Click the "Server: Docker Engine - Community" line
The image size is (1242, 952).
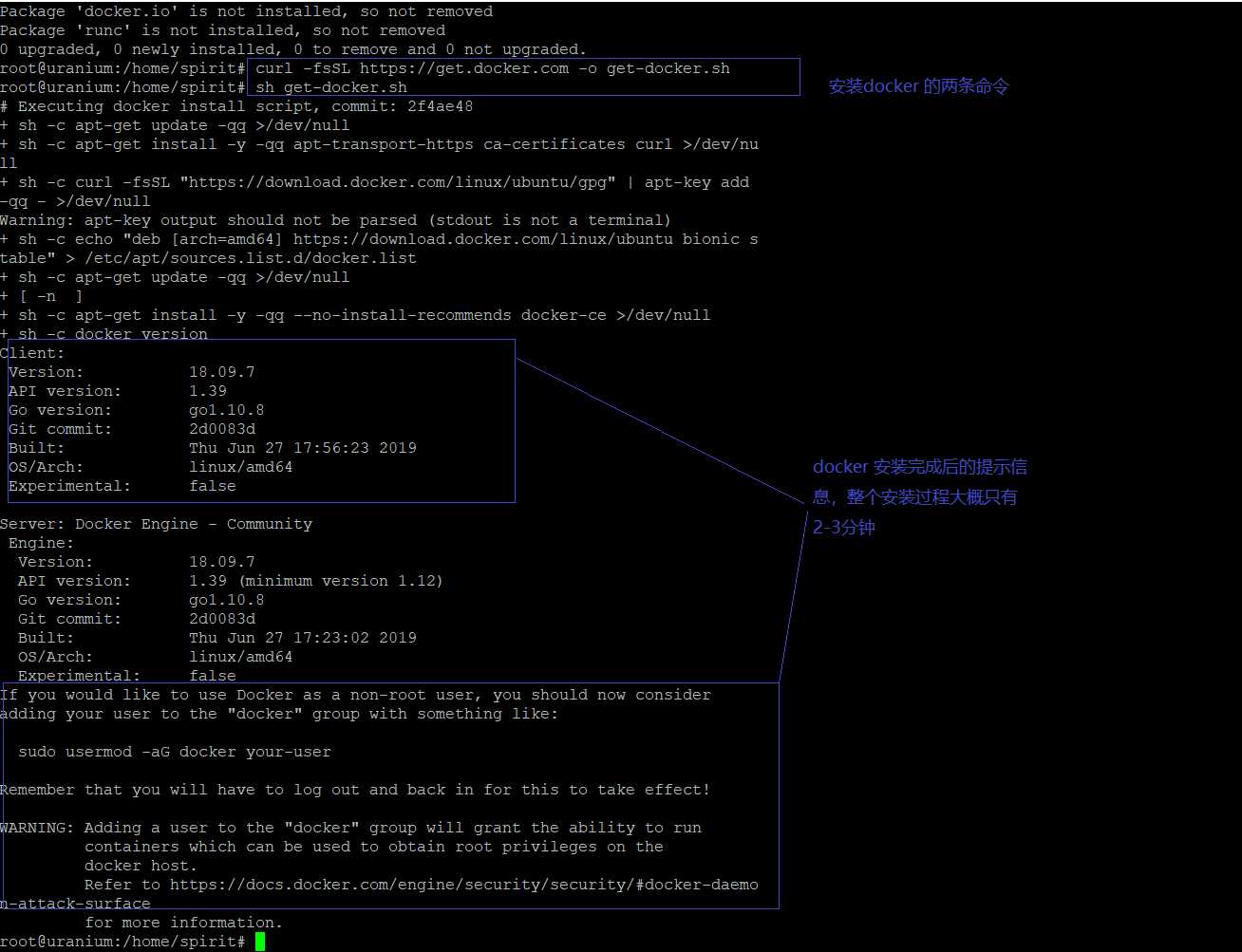click(156, 524)
